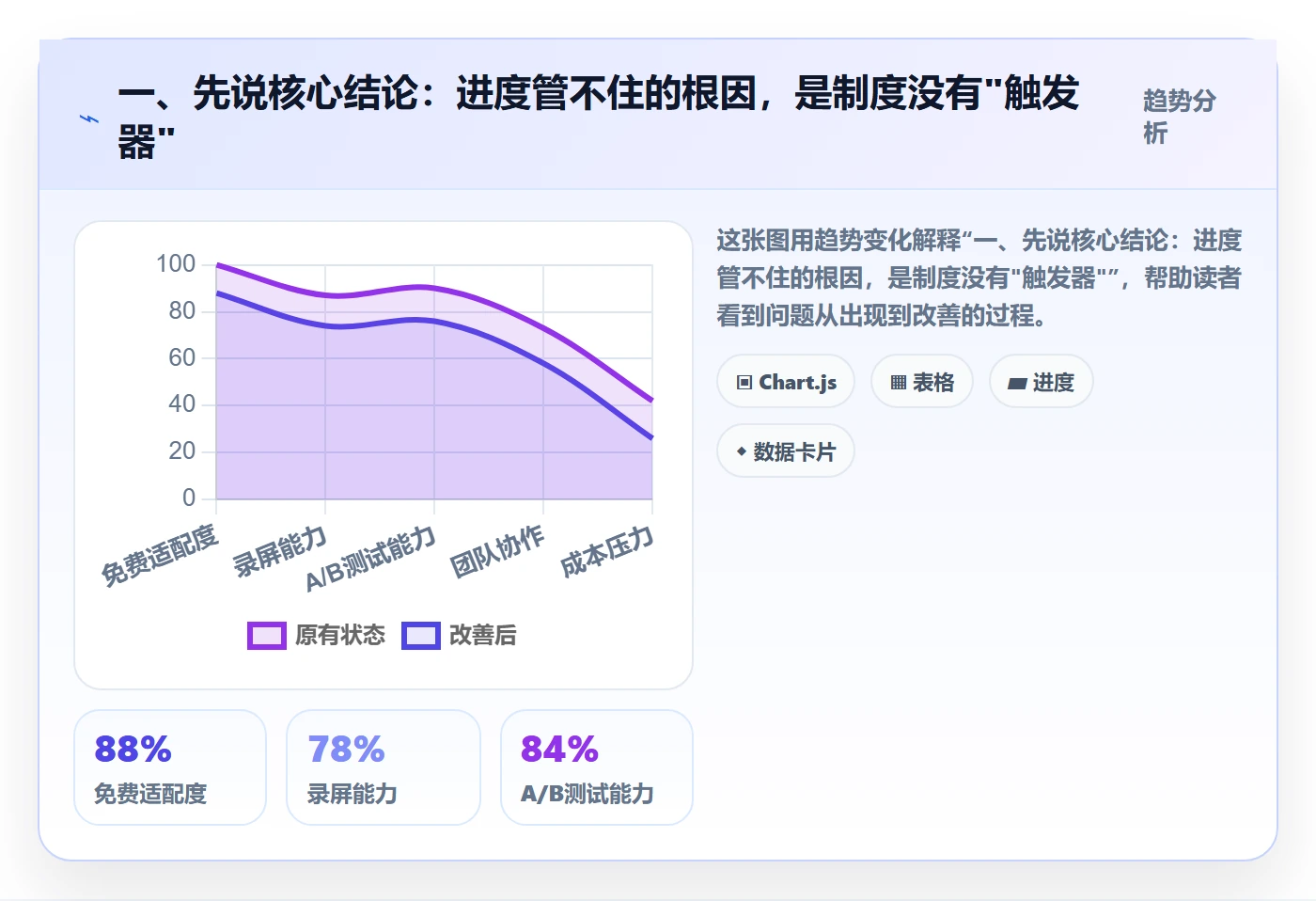Click the 录屏能力 x-axis label on chart
Image resolution: width=1316 pixels, height=901 pixels.
(280, 551)
